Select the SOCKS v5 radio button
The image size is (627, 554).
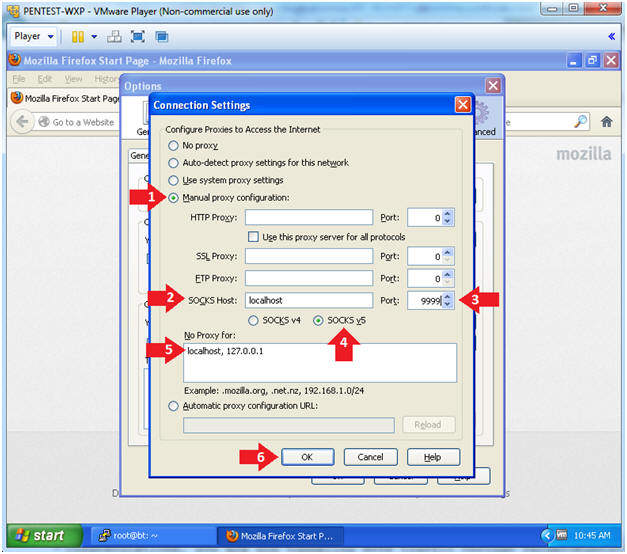tap(318, 320)
